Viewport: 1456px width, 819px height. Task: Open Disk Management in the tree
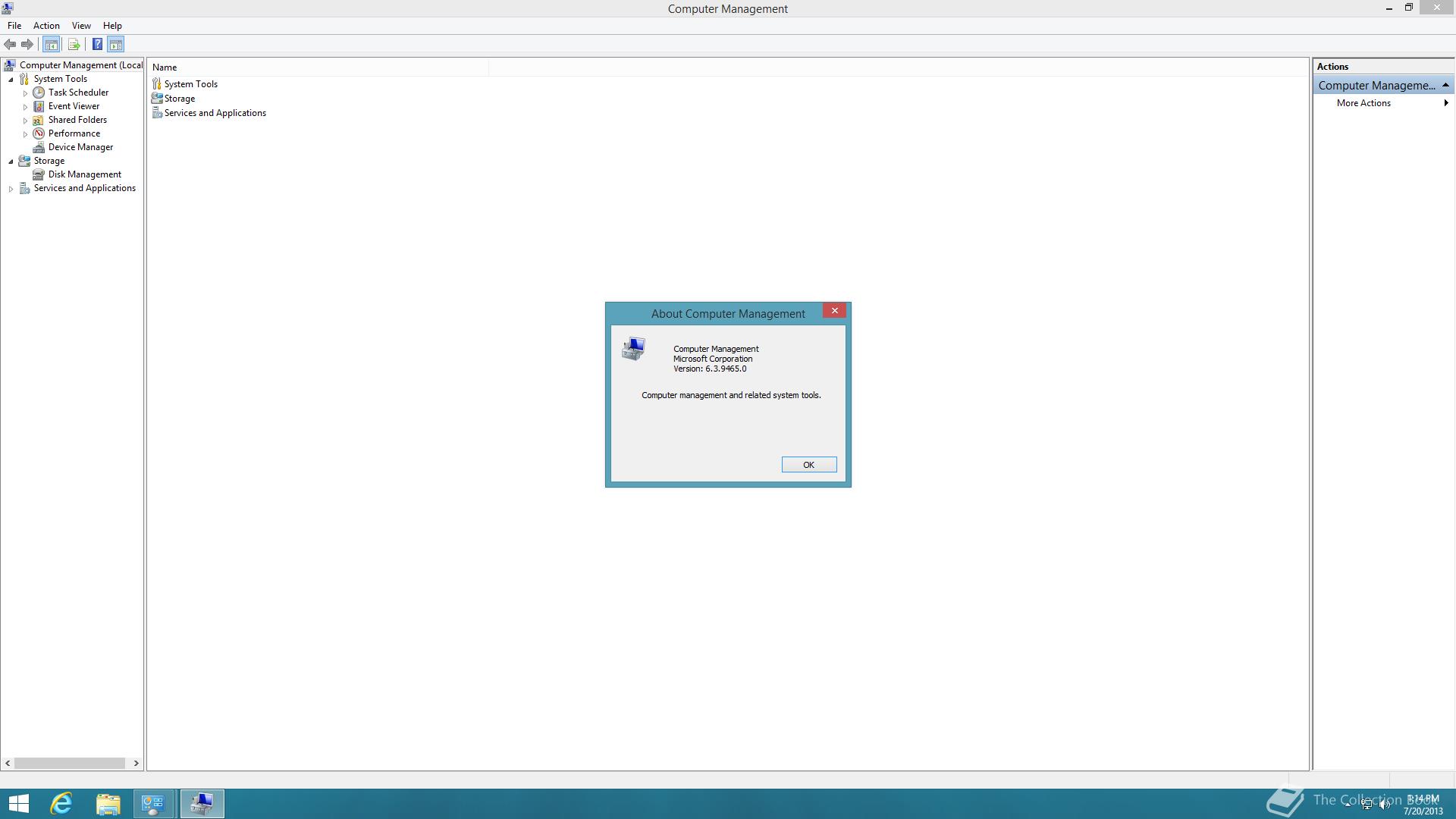pos(84,174)
